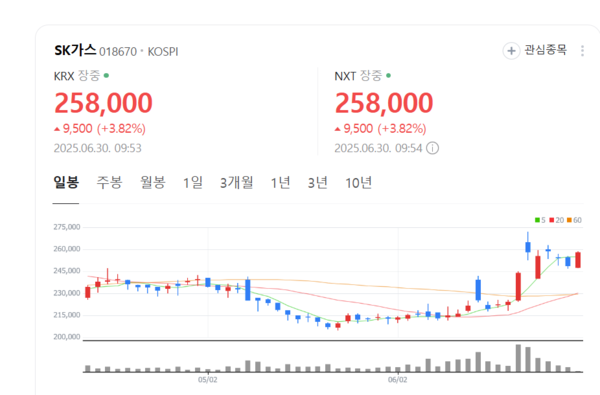Click the tallest volume bar

[x=518, y=358]
